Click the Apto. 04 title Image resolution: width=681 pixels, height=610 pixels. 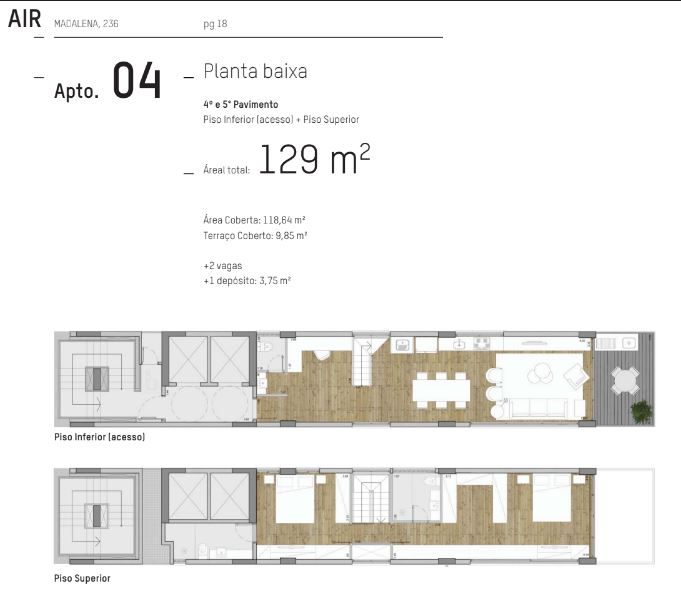[108, 83]
